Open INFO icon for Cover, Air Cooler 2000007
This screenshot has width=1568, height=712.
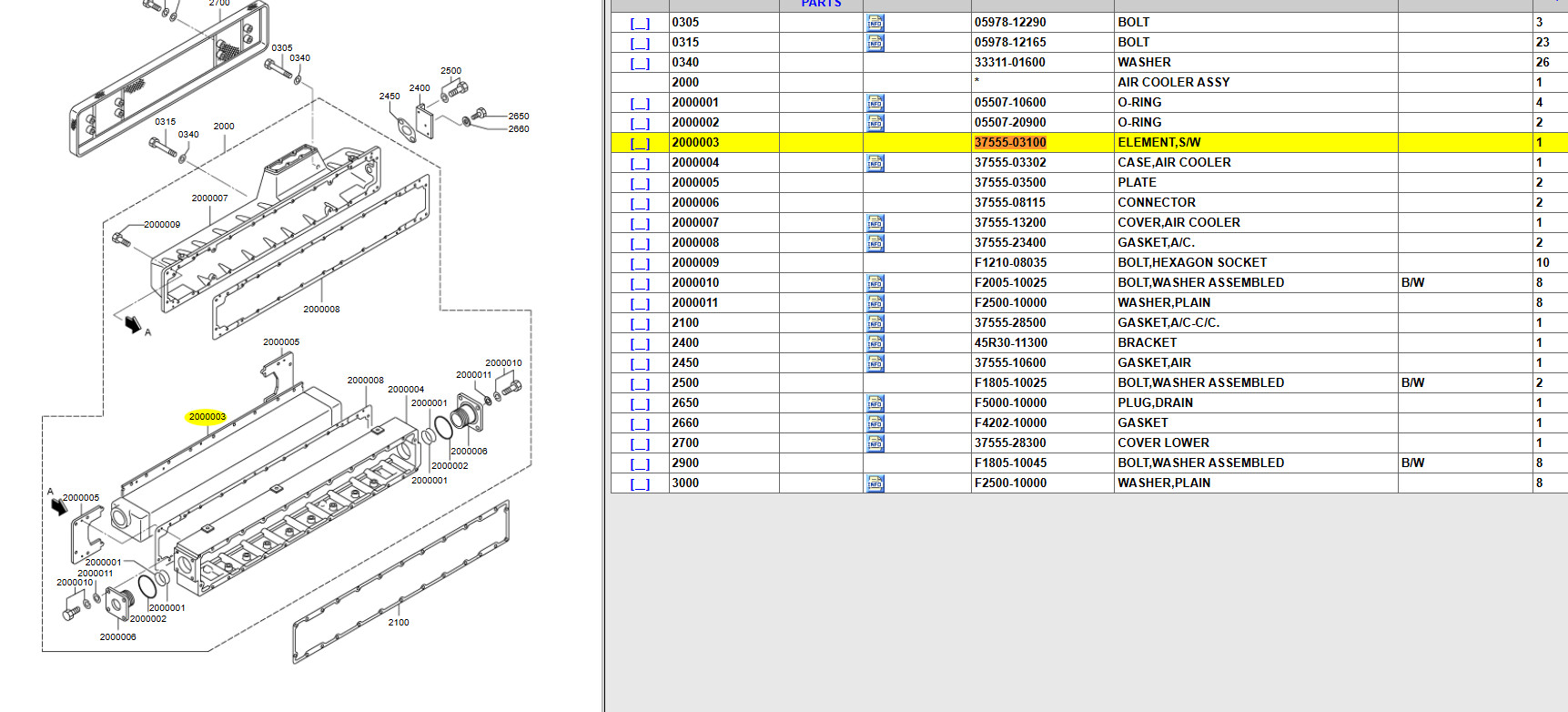pos(875,223)
